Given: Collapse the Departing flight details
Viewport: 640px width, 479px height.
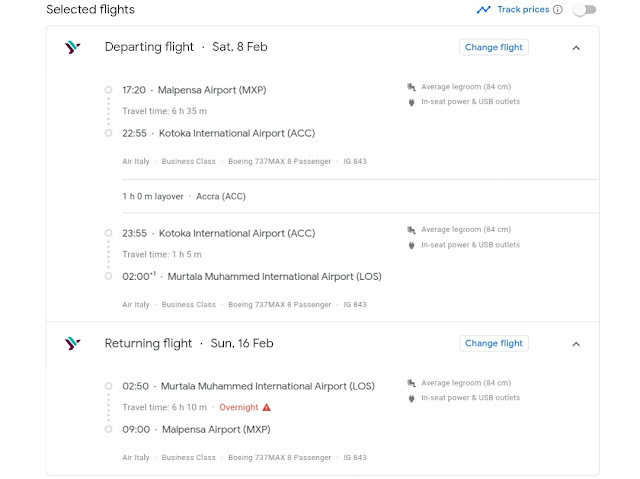Looking at the screenshot, I should [x=576, y=47].
